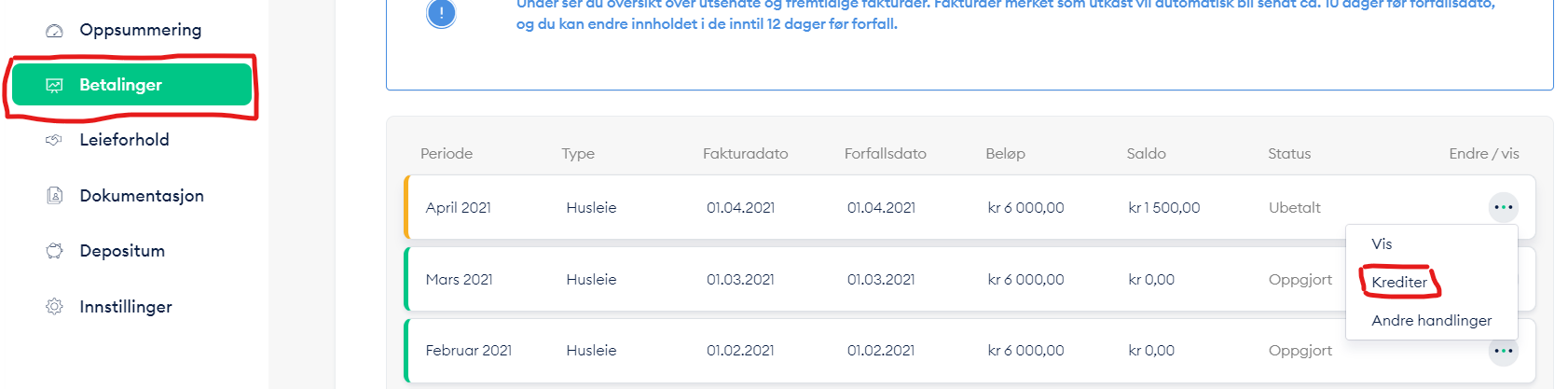
Task: Navigate to Depositum section
Action: [122, 251]
